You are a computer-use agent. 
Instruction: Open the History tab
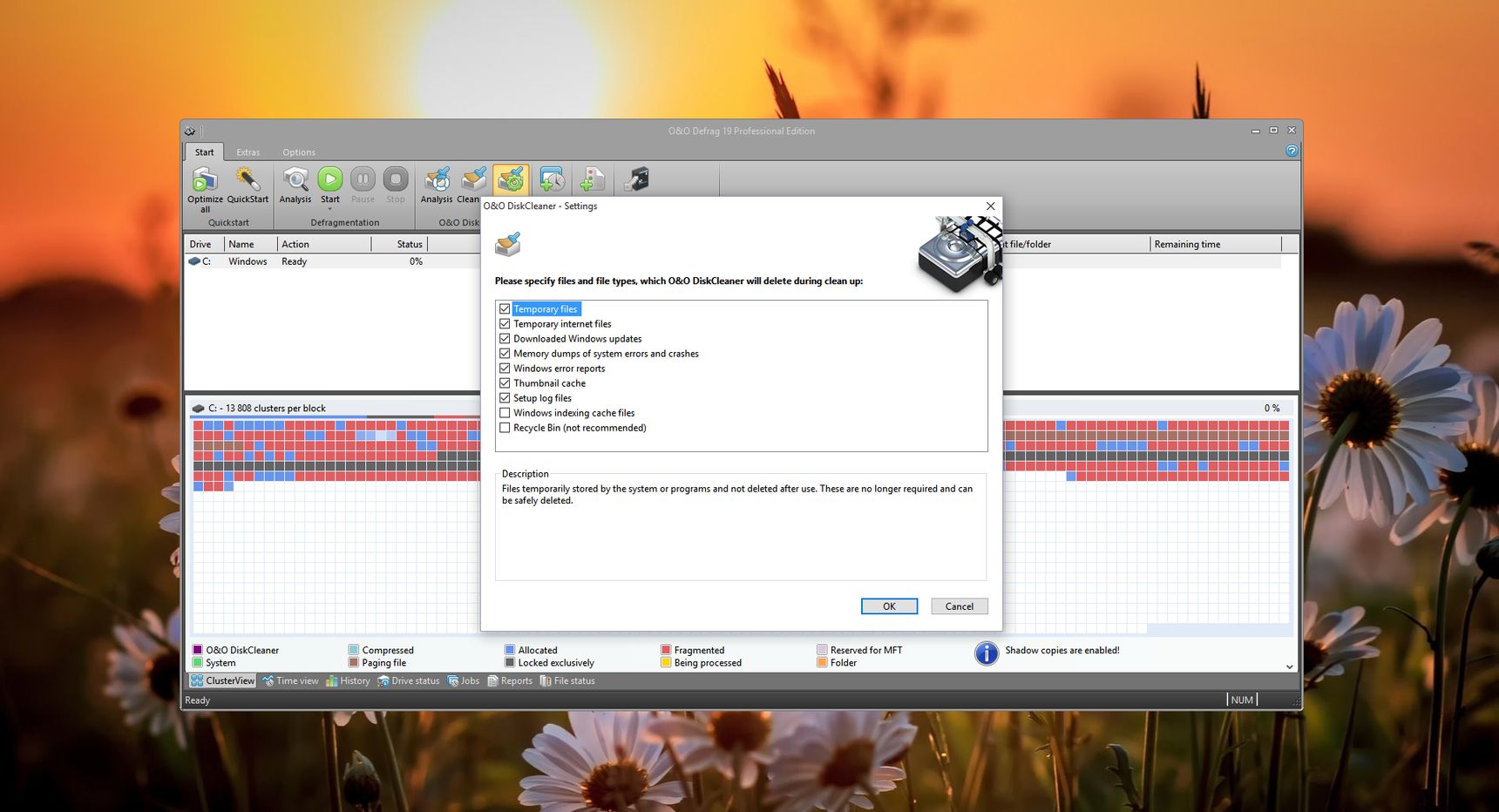349,680
